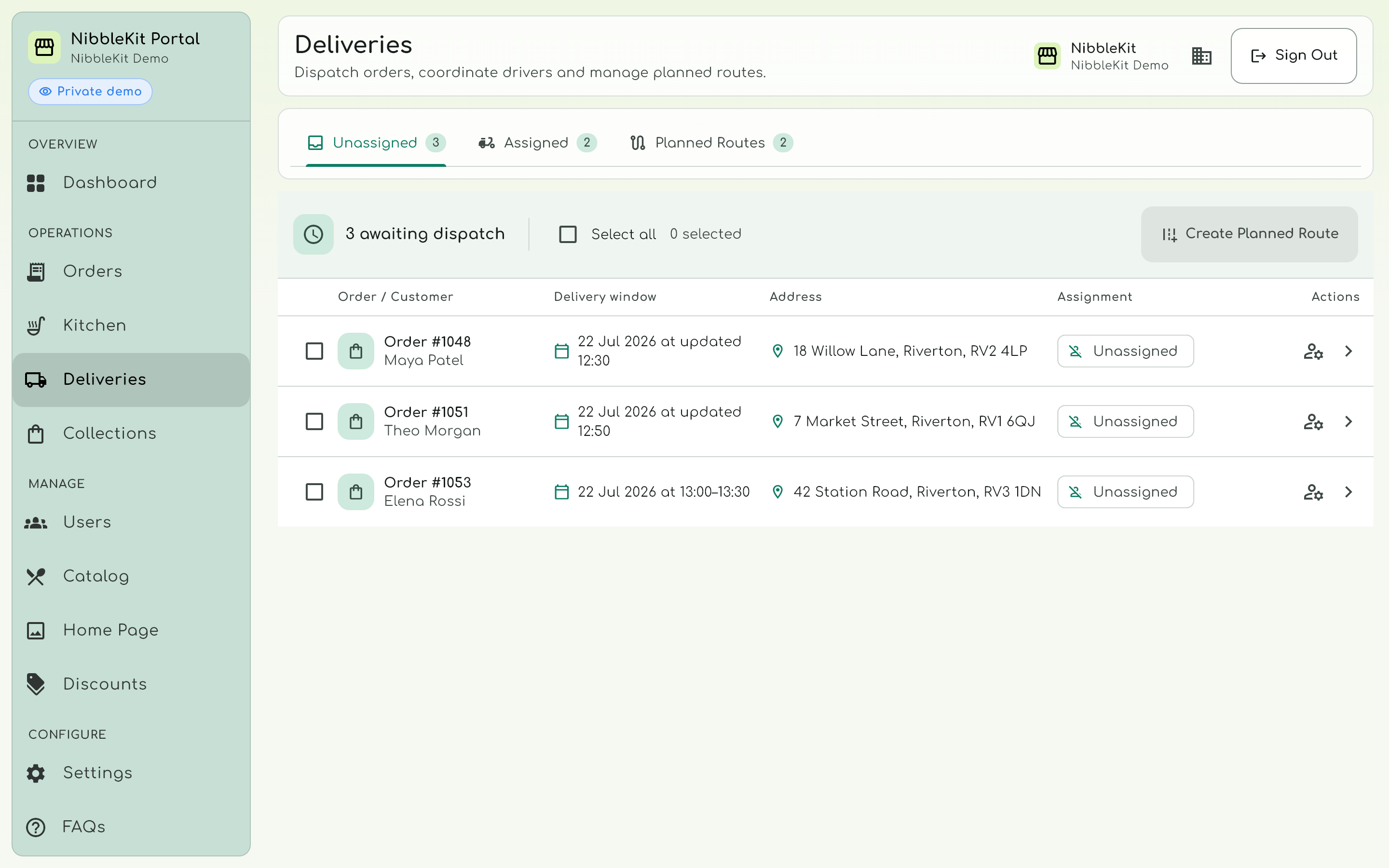Open Orders in the sidebar
This screenshot has height=868, width=1389.
[x=131, y=271]
